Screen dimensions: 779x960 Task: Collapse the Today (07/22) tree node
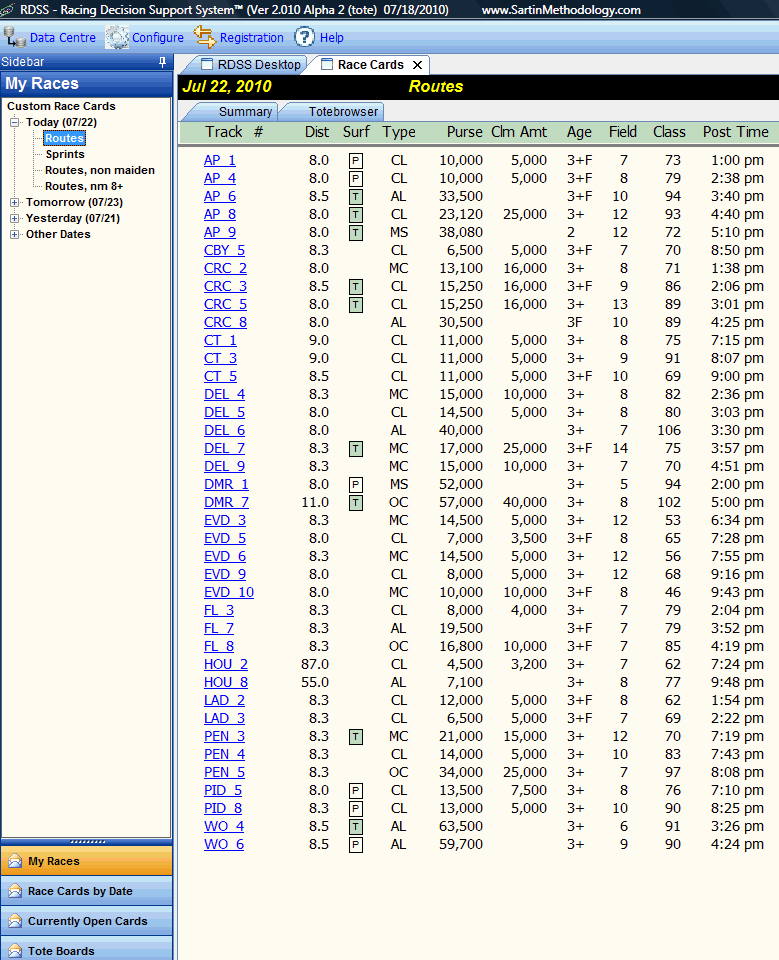(x=15, y=122)
